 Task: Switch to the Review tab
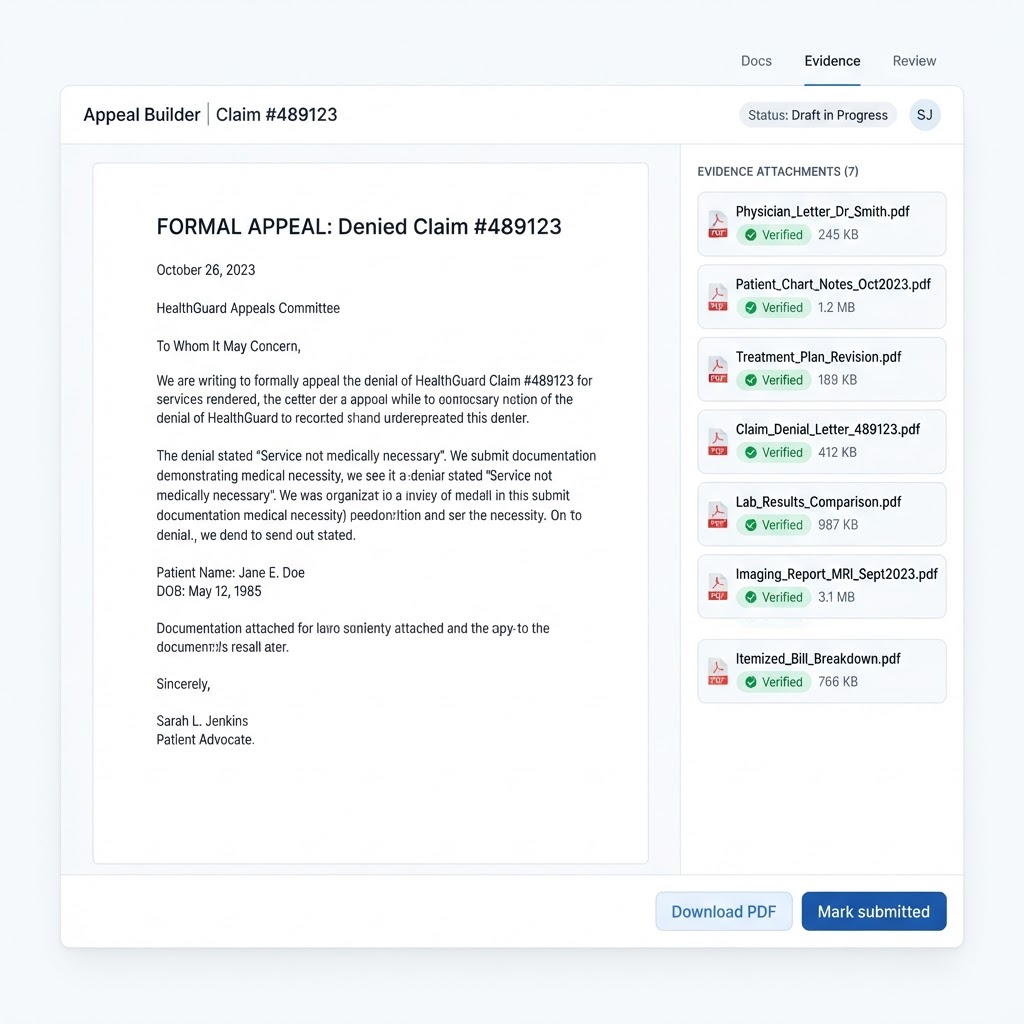point(914,61)
